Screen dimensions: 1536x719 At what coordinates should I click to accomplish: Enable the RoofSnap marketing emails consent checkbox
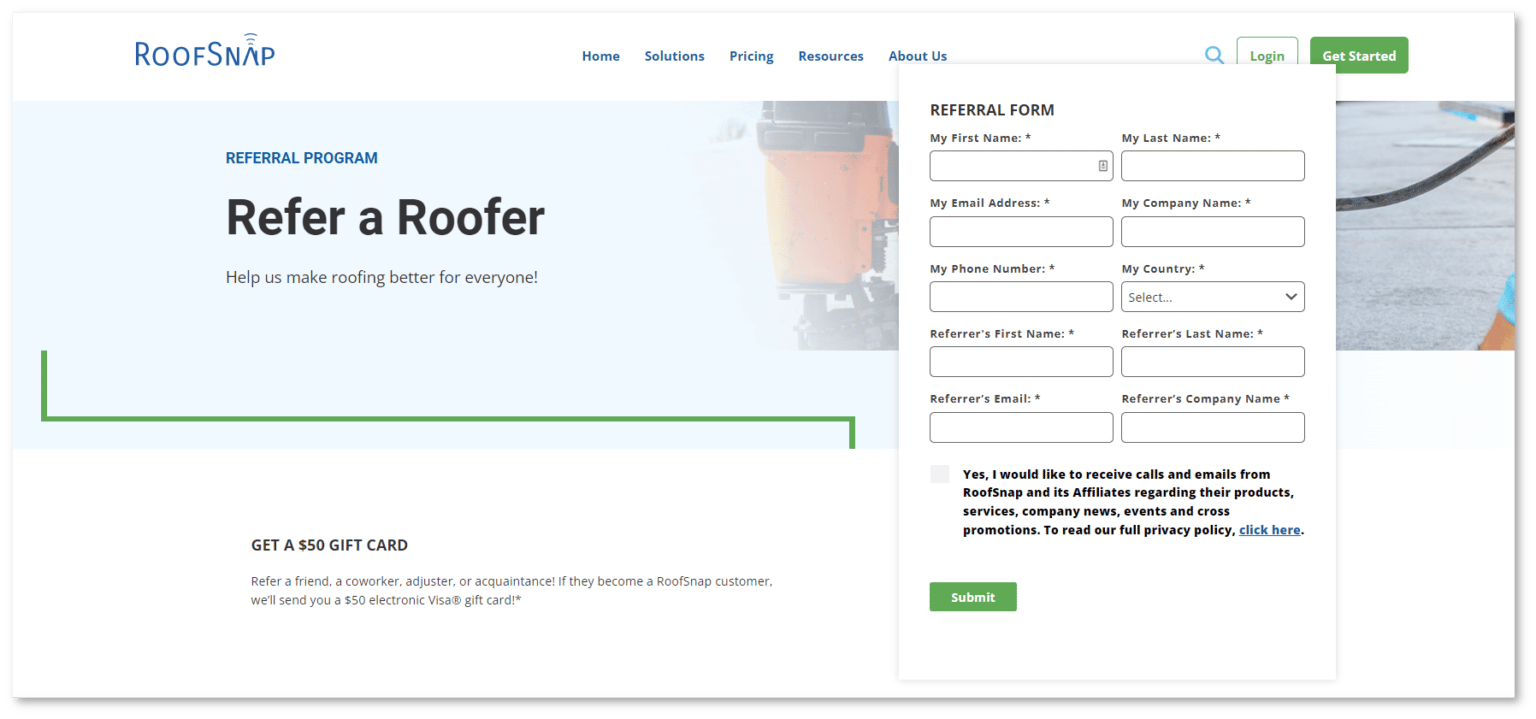pos(939,473)
